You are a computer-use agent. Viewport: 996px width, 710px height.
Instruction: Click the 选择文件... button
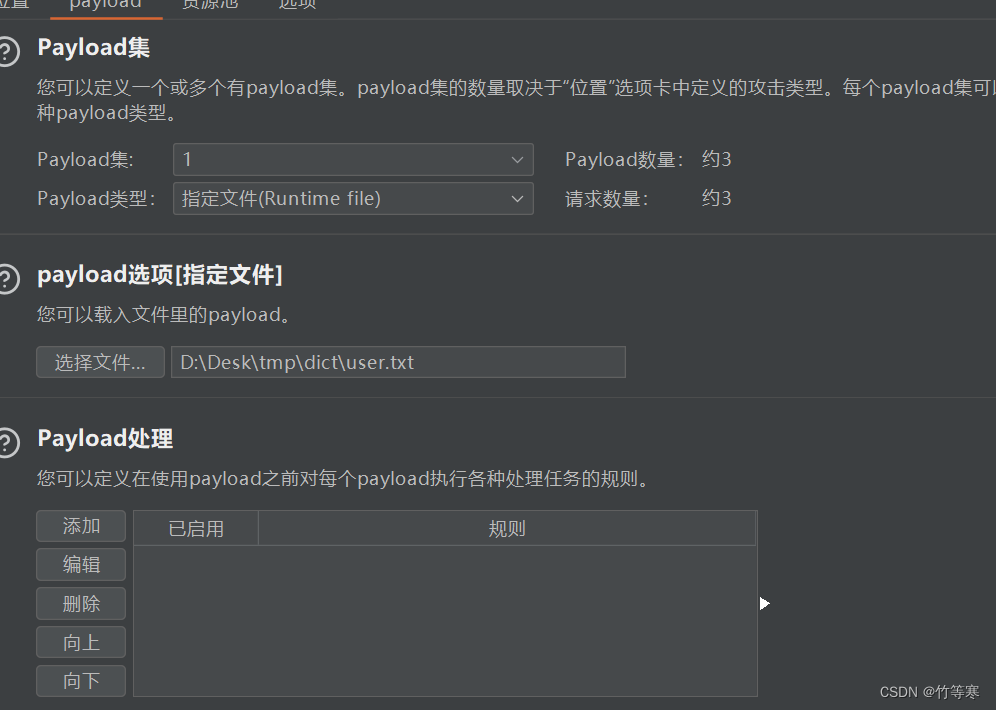[x=100, y=362]
